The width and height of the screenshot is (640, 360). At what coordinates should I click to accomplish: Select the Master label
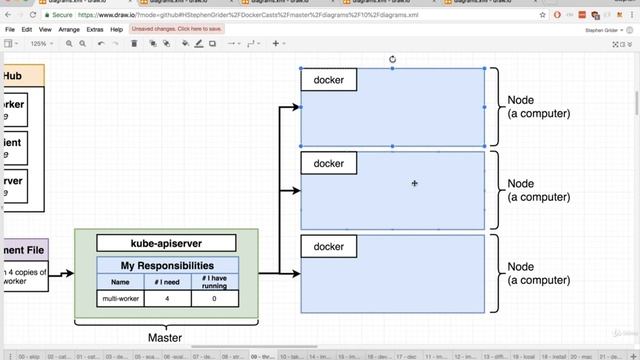[165, 338]
